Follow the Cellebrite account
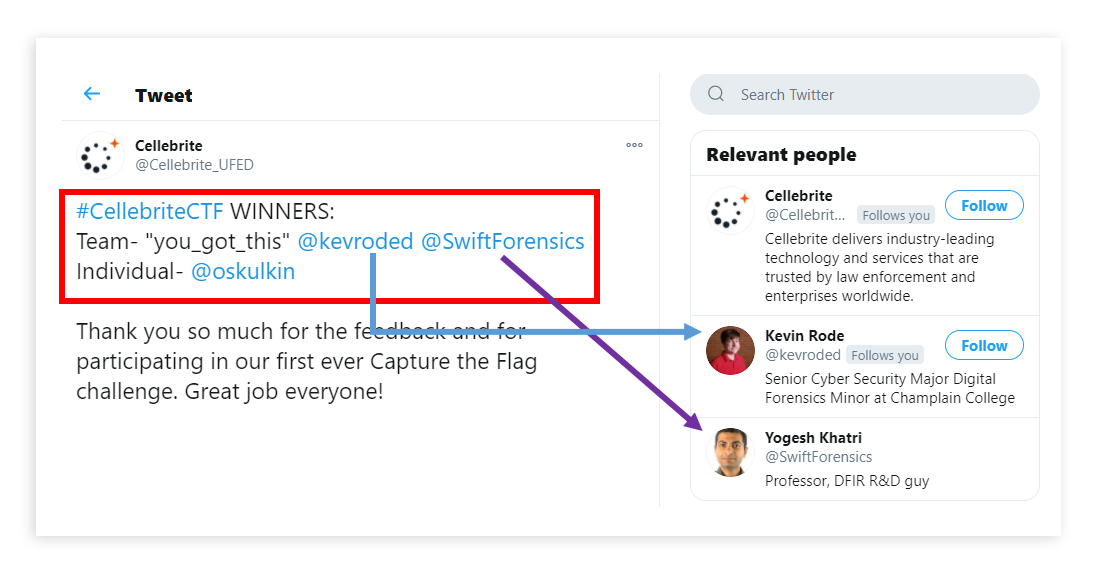This screenshot has width=1100, height=570. [x=984, y=206]
